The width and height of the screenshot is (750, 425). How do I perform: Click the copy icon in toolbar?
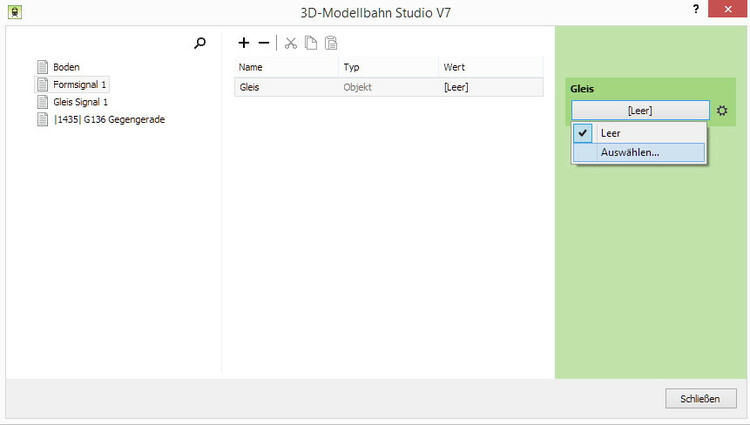(x=311, y=43)
